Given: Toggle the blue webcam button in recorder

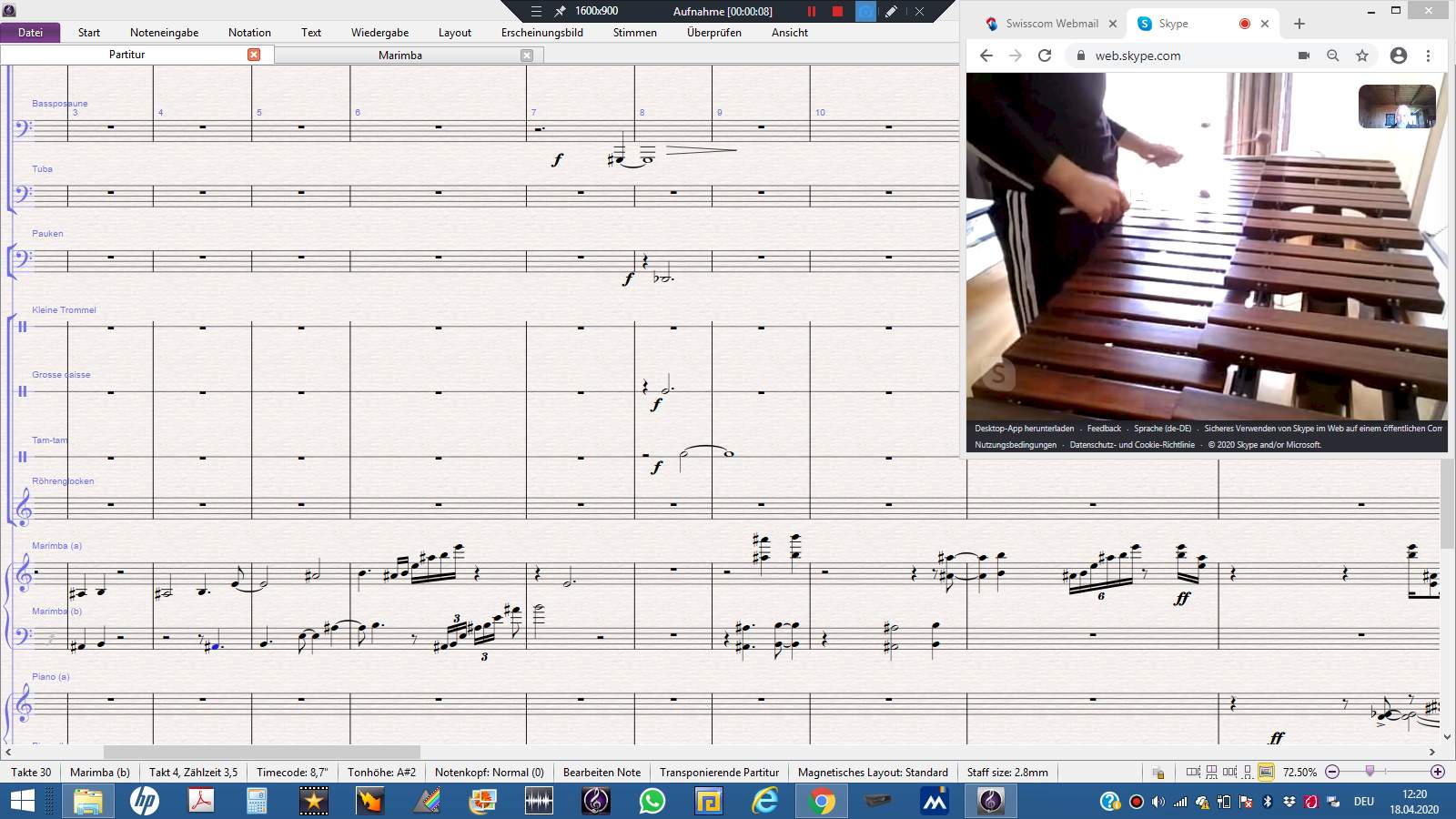Looking at the screenshot, I should [x=865, y=12].
